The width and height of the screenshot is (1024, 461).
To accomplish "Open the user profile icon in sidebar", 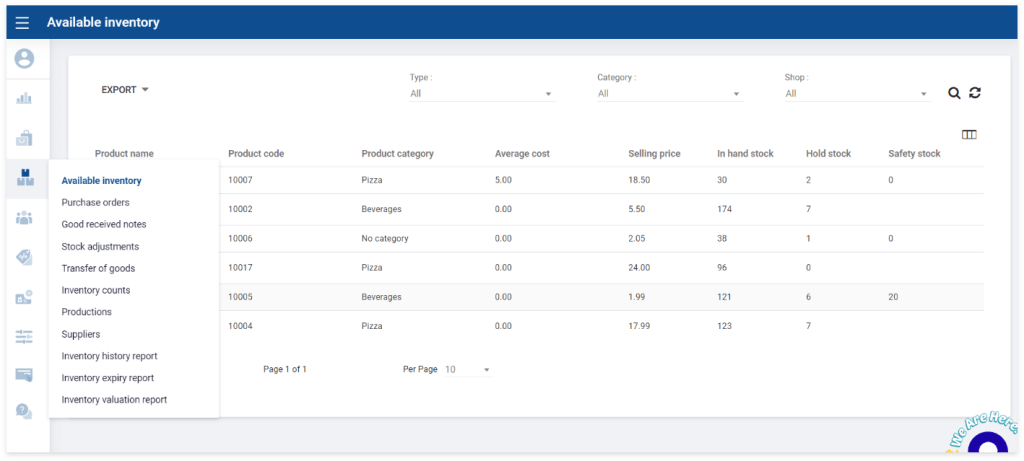I will 24,59.
